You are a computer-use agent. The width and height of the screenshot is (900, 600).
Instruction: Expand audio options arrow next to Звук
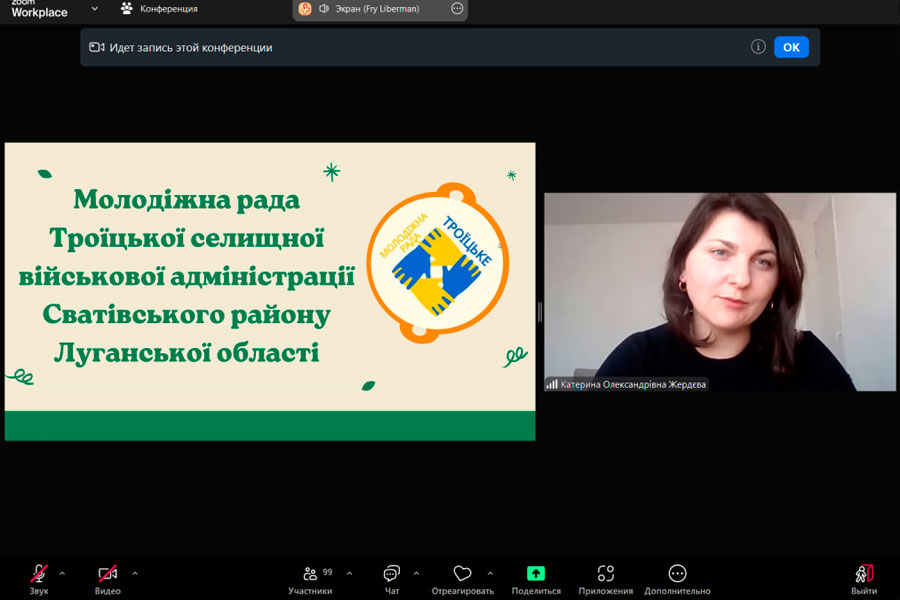click(x=62, y=573)
